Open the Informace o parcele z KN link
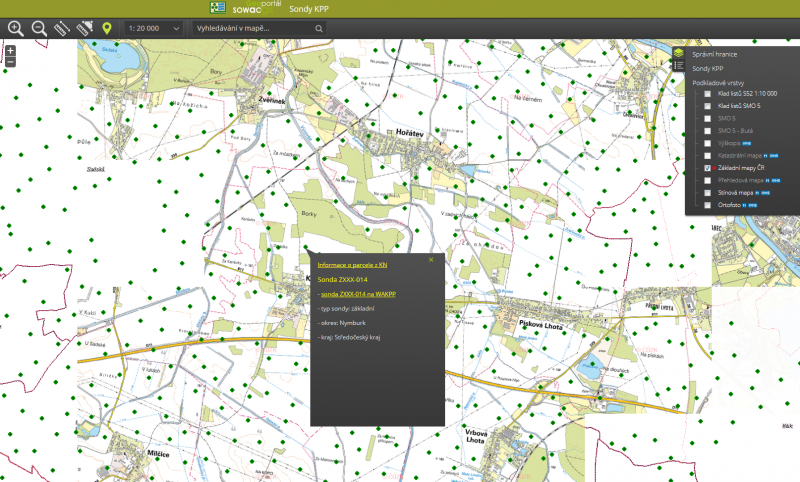Image resolution: width=800 pixels, height=482 pixels. tap(352, 265)
